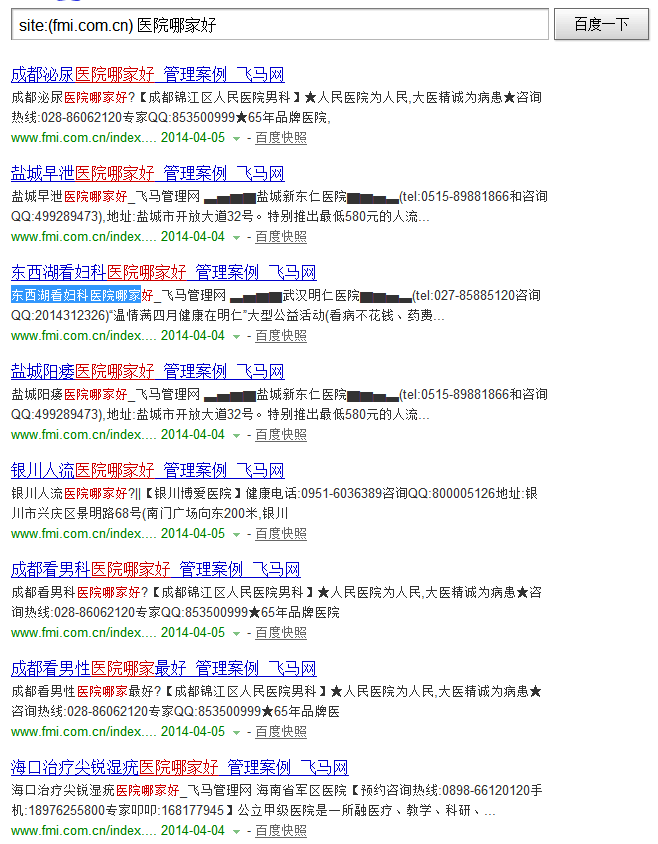Image resolution: width=658 pixels, height=844 pixels.
Task: Click green URL under 成都看男性 result
Action: pos(83,732)
